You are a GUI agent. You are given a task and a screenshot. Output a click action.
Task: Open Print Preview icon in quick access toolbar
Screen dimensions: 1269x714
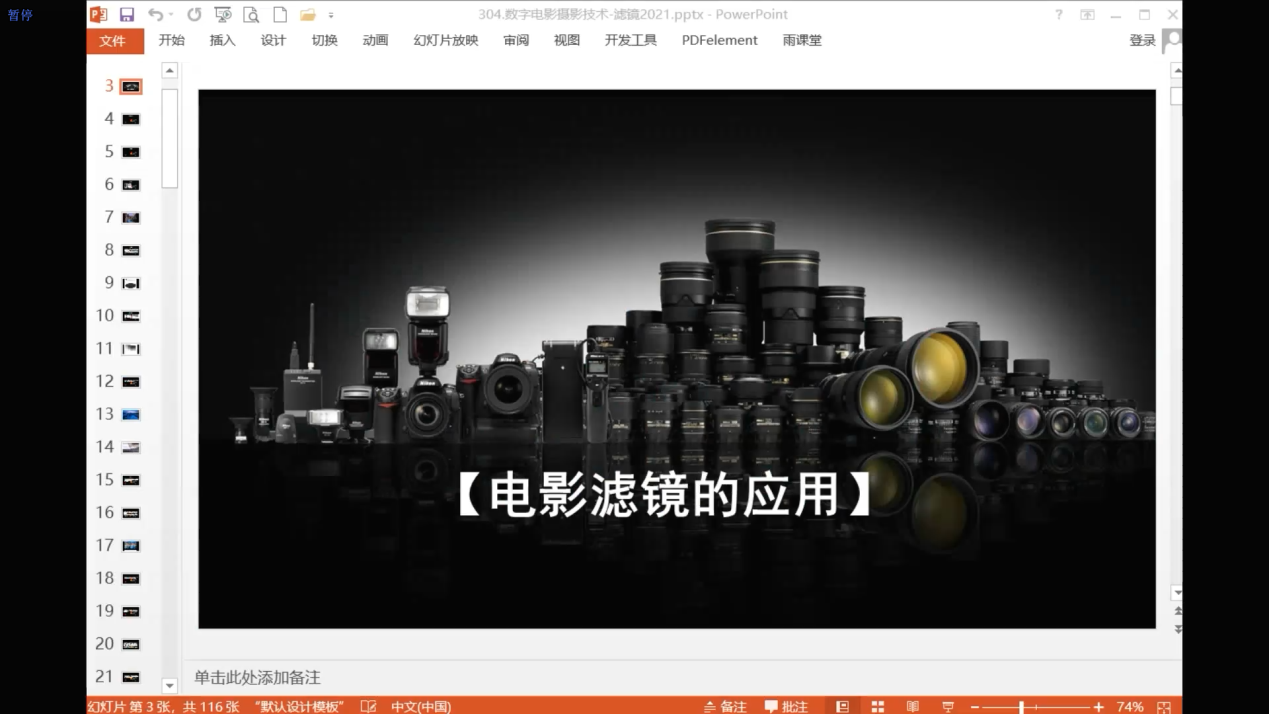click(x=251, y=15)
